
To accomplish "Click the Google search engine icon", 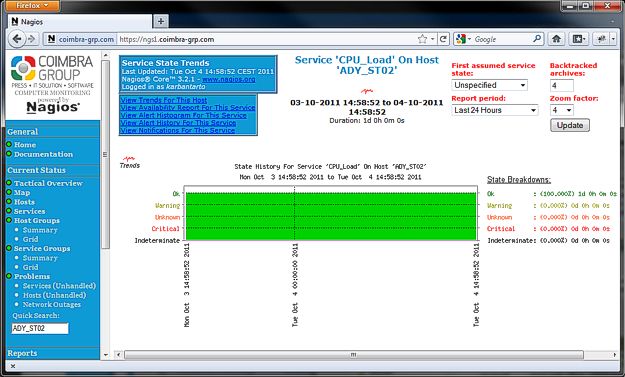I will [x=461, y=39].
